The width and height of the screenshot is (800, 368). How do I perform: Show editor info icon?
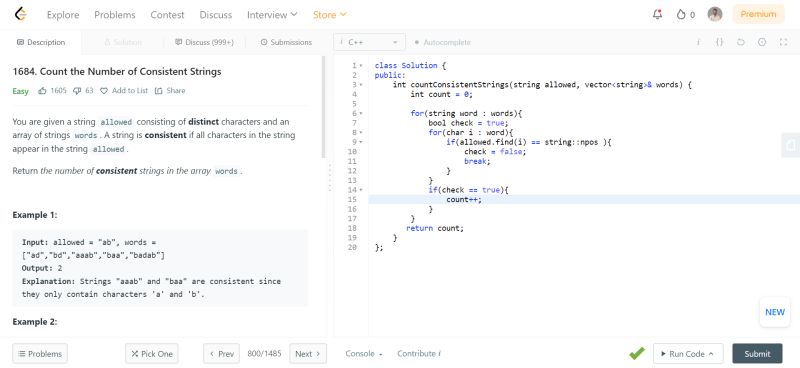click(x=698, y=42)
